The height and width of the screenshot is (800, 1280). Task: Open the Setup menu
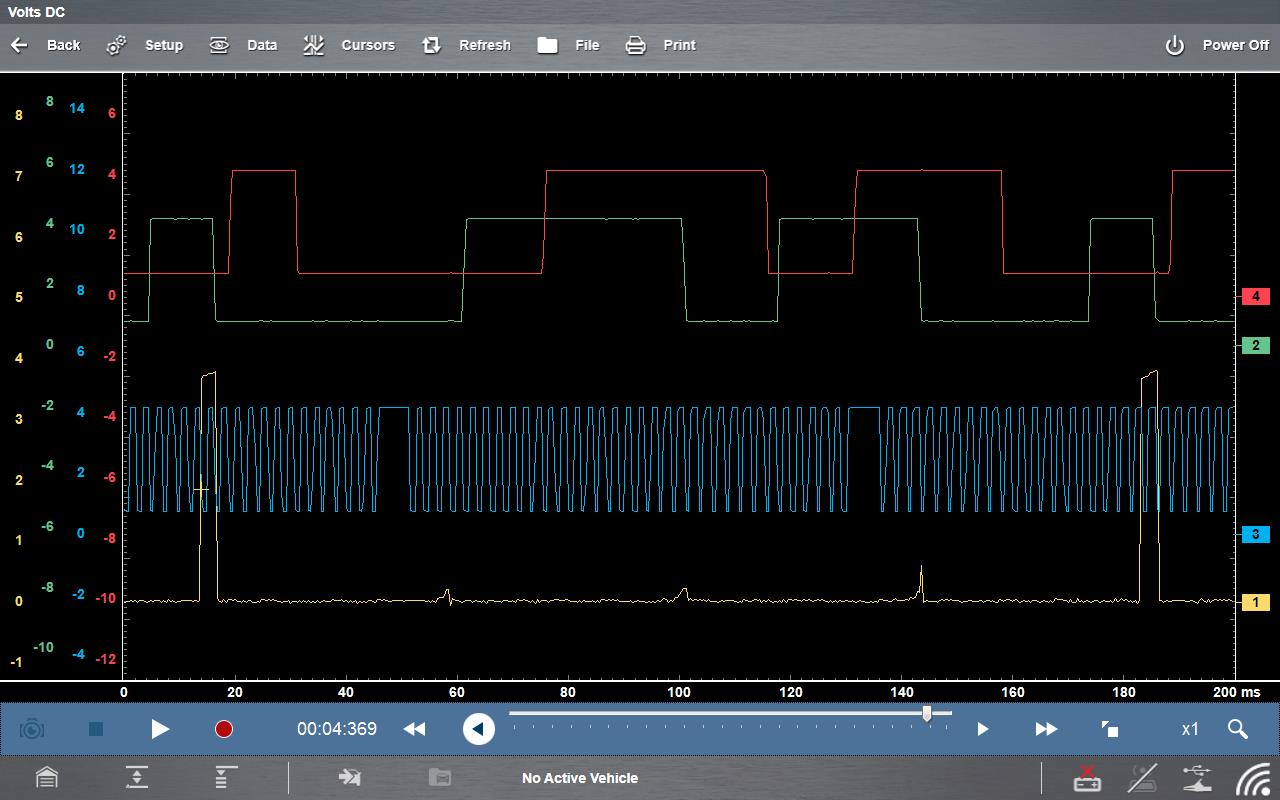click(145, 45)
